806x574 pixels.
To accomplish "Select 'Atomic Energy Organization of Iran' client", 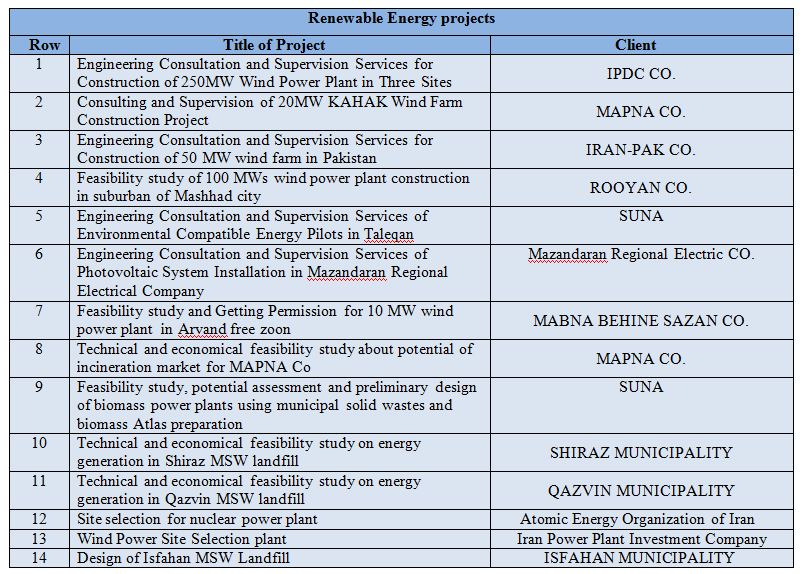I will [641, 520].
